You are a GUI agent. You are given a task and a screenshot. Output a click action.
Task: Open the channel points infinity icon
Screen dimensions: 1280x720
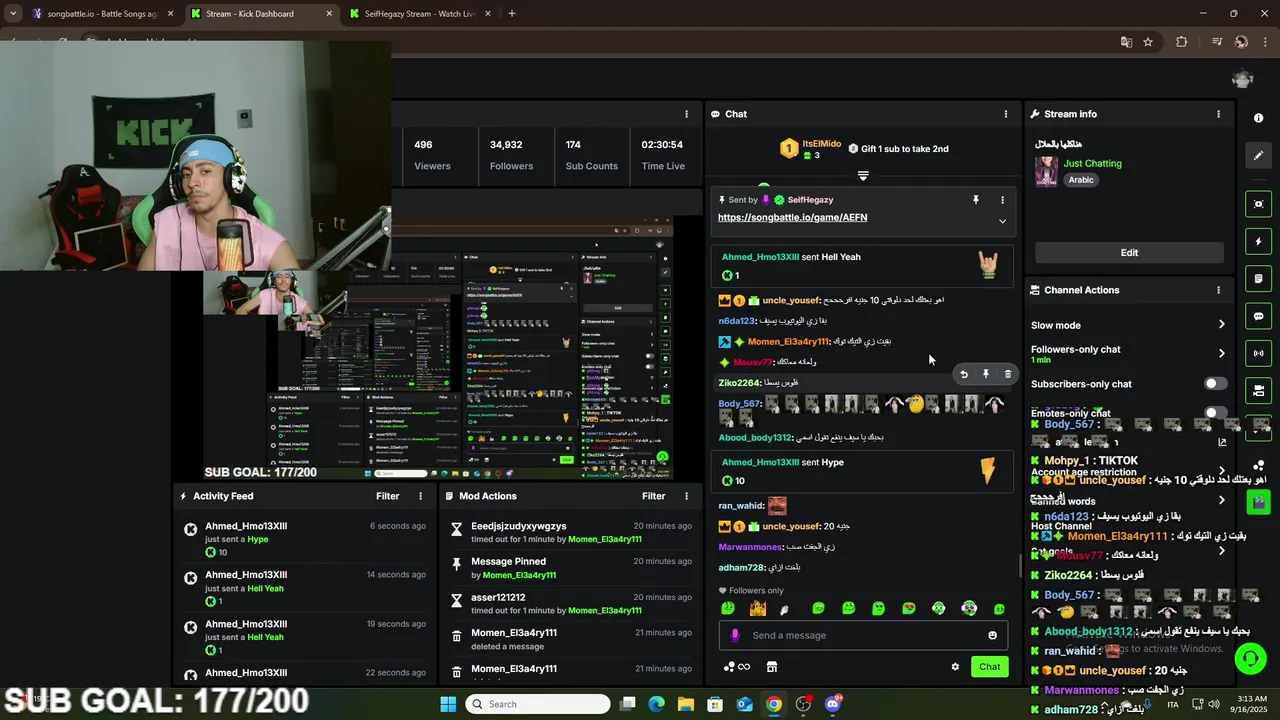737,667
